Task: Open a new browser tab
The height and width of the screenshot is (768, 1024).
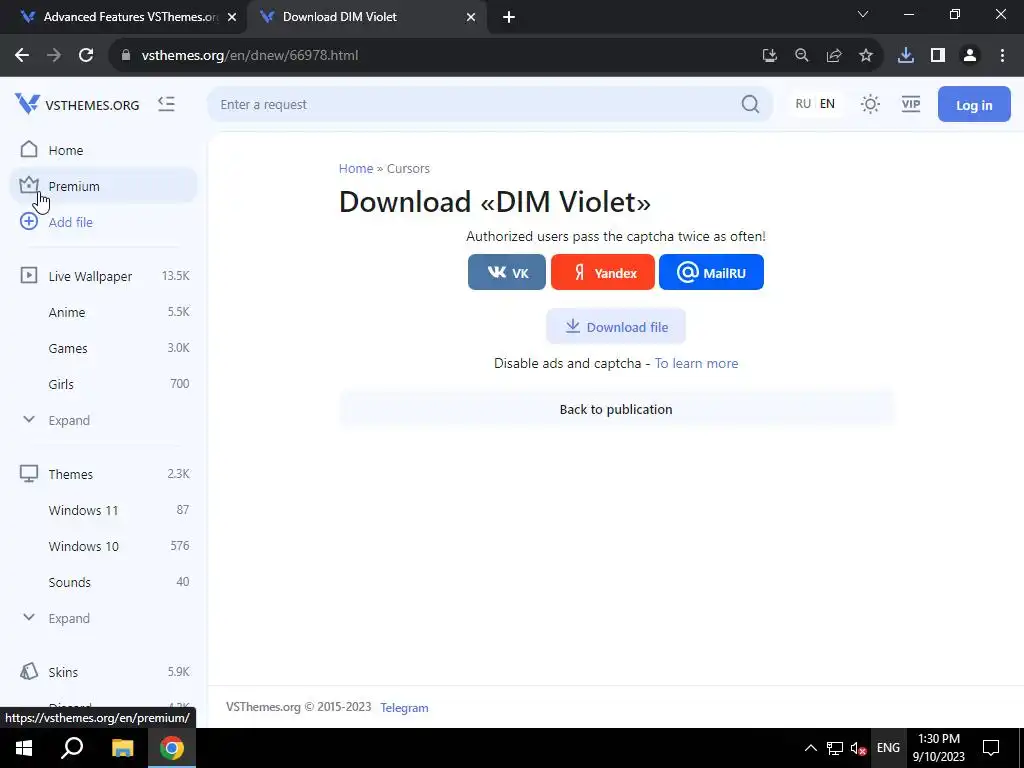Action: (x=509, y=17)
